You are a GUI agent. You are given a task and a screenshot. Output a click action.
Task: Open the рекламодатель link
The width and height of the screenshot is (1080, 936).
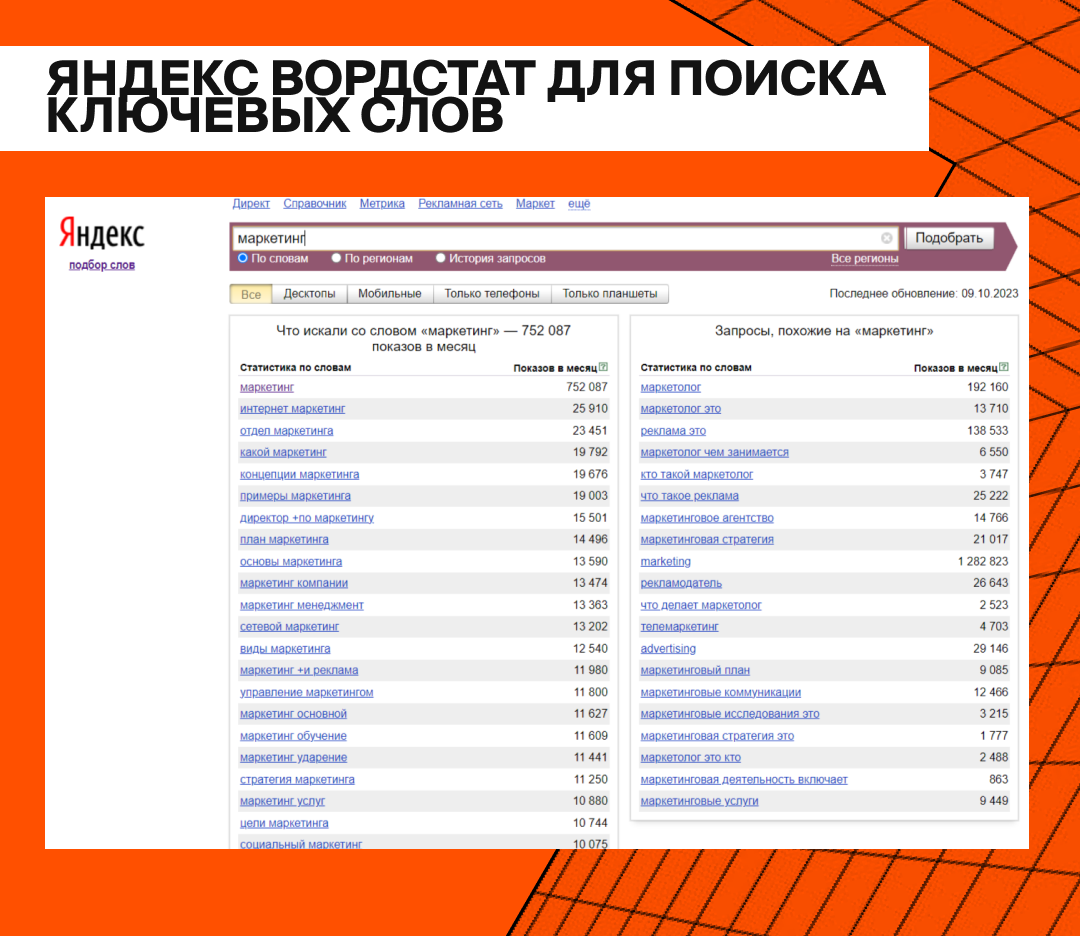[681, 583]
